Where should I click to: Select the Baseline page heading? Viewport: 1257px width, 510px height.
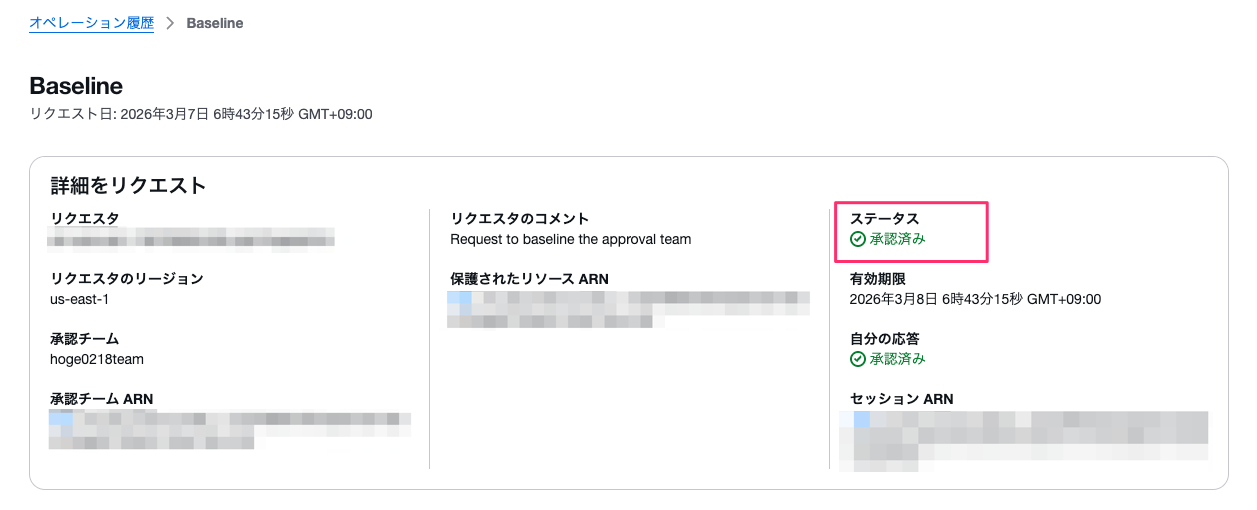(x=76, y=86)
